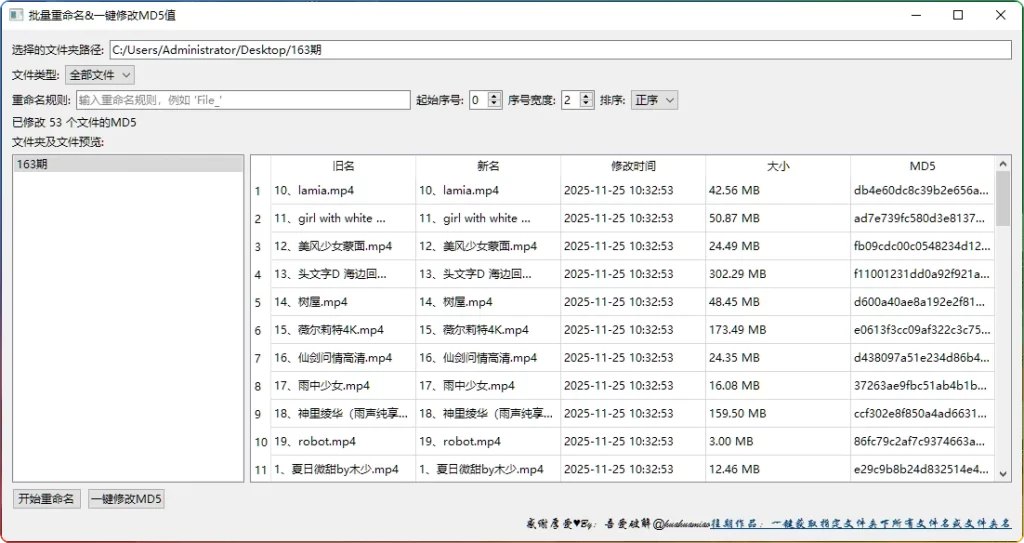Click size cell 302.29 MB
The image size is (1024, 543).
click(778, 274)
